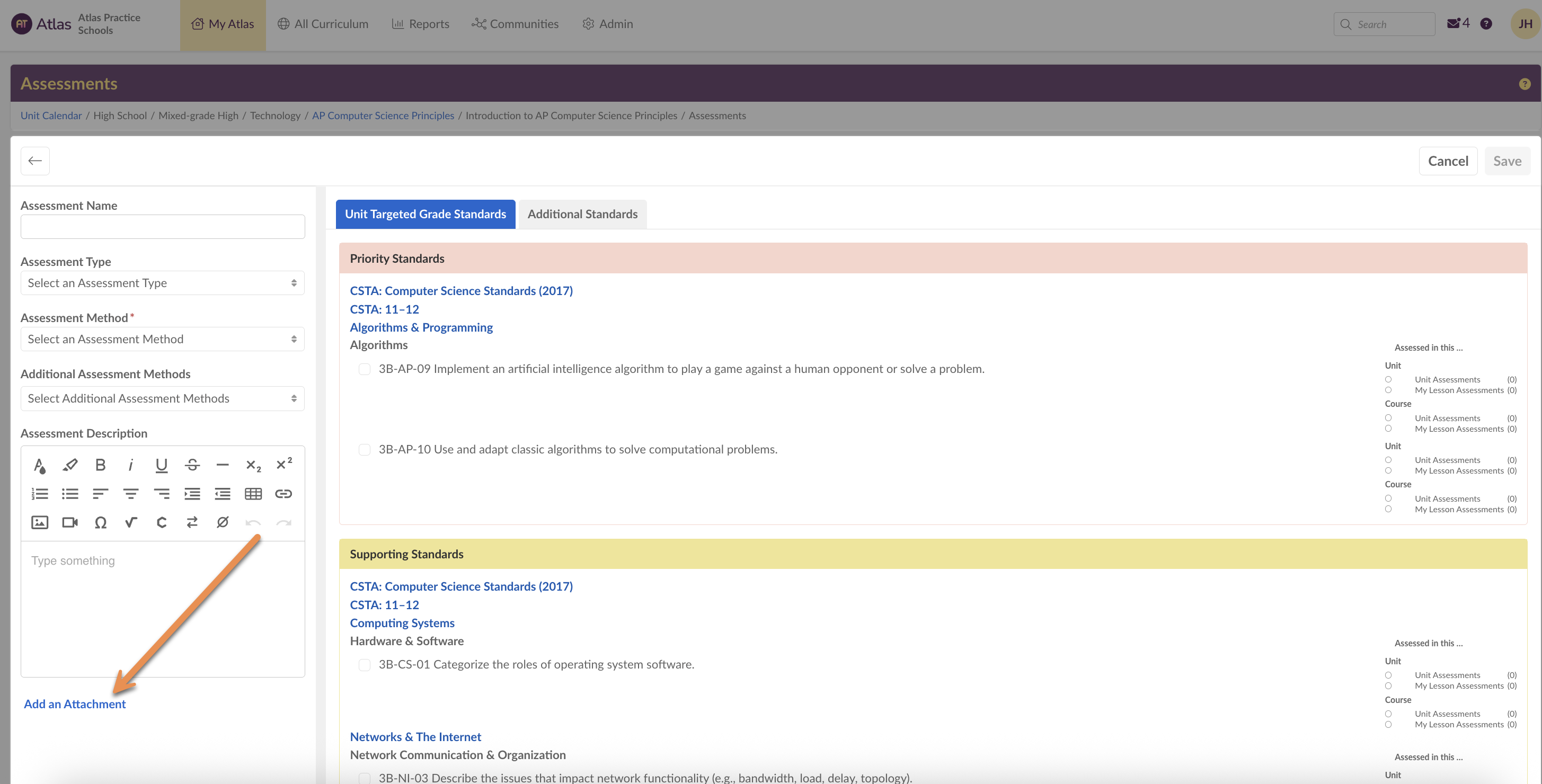Open the Assessment Type dropdown
The image size is (1542, 784).
[x=162, y=283]
